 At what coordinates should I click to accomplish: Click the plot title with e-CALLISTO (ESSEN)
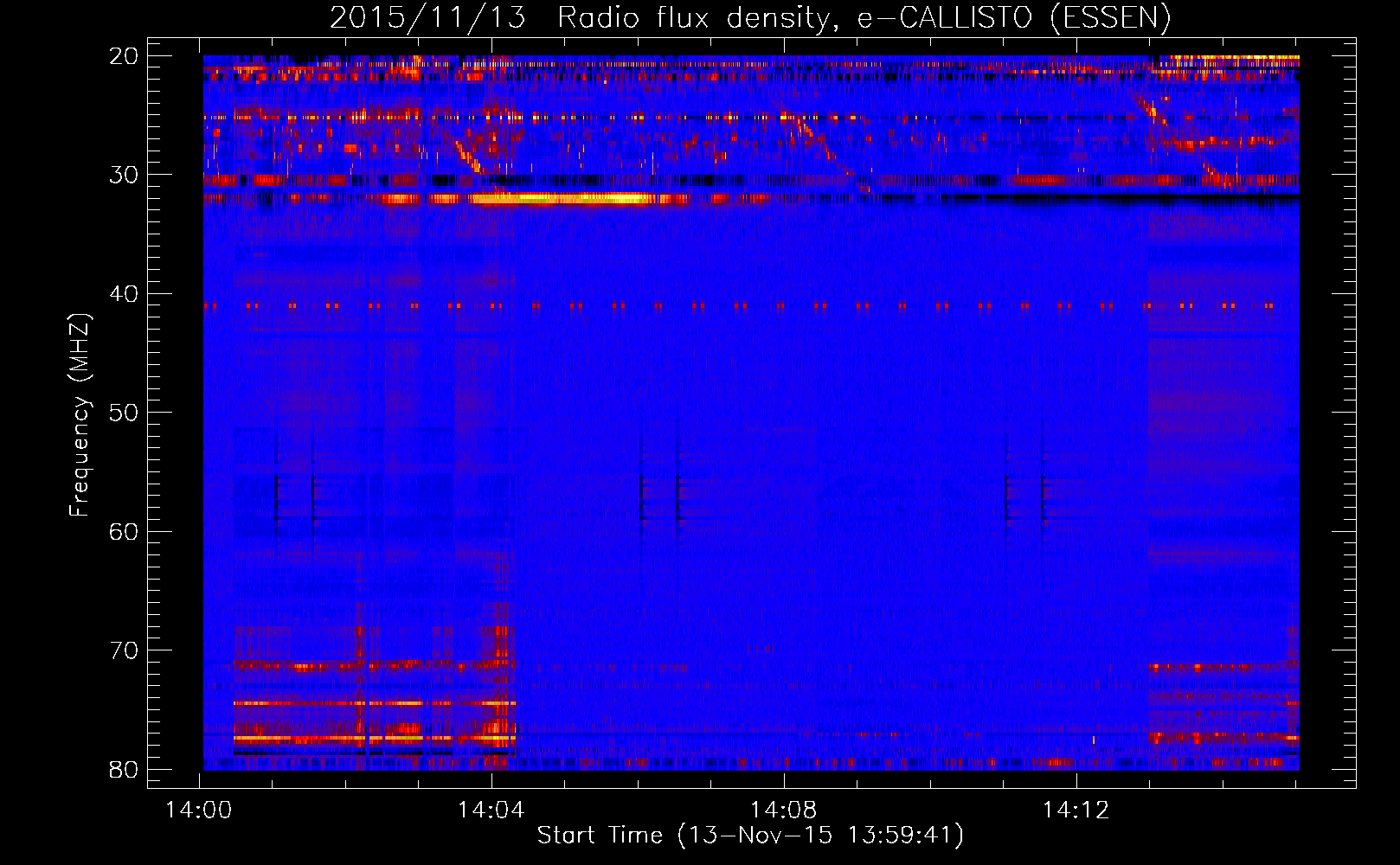750,17
